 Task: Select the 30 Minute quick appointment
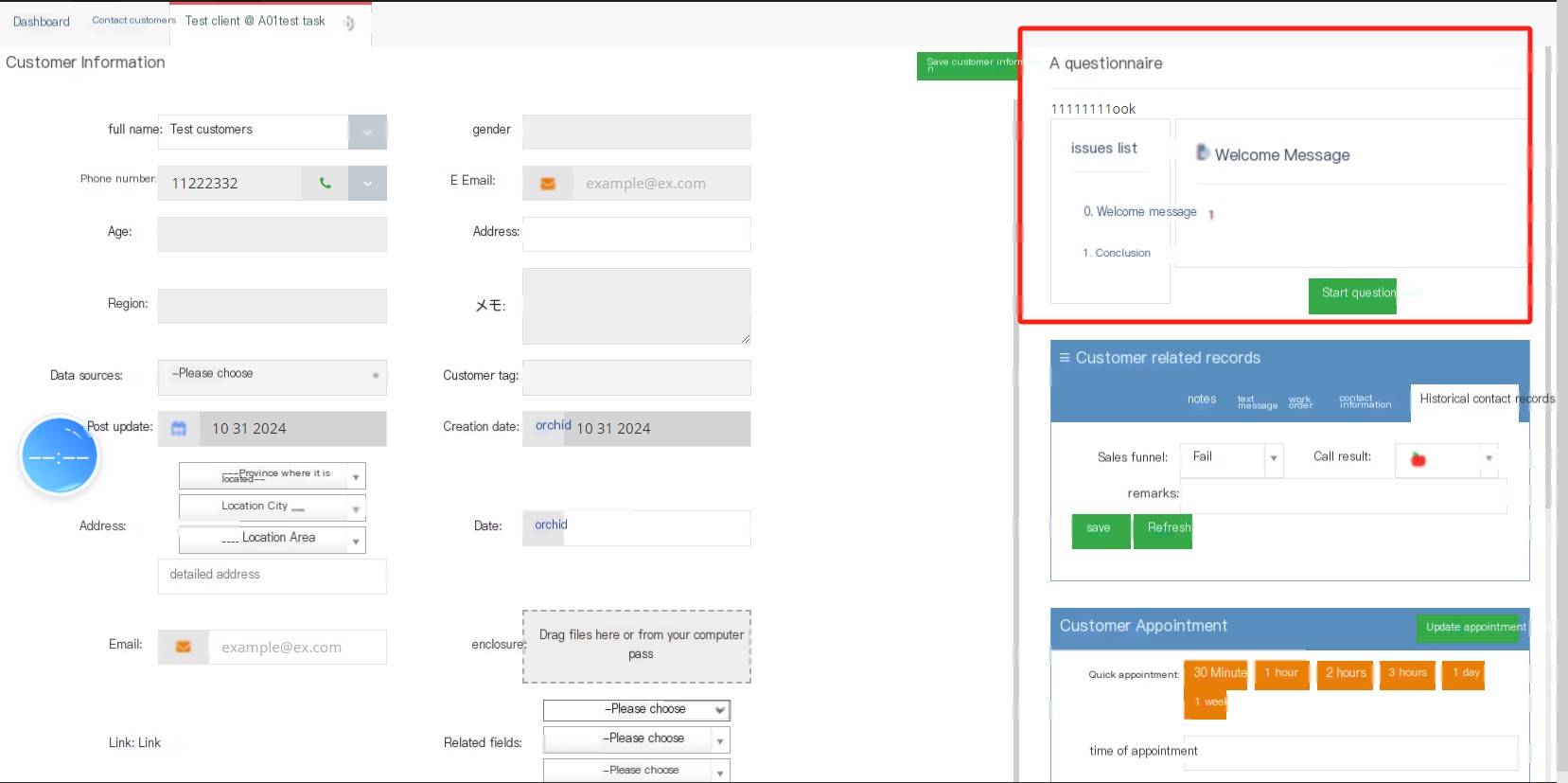pos(1216,674)
